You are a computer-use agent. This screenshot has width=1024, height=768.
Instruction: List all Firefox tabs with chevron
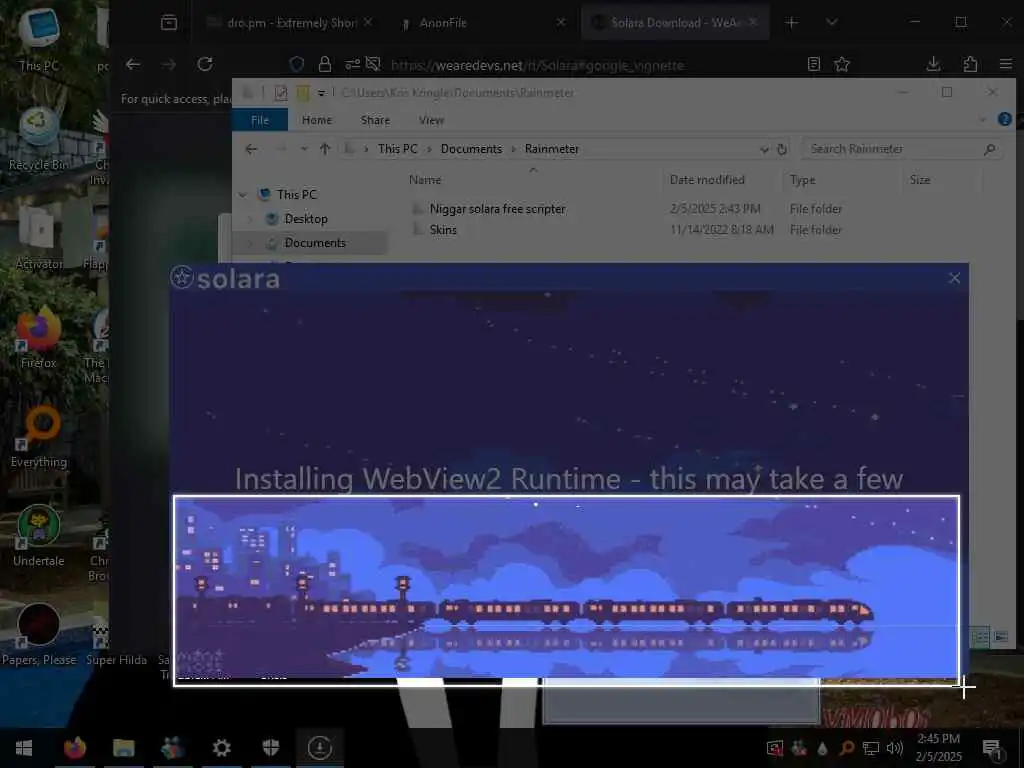[x=831, y=22]
